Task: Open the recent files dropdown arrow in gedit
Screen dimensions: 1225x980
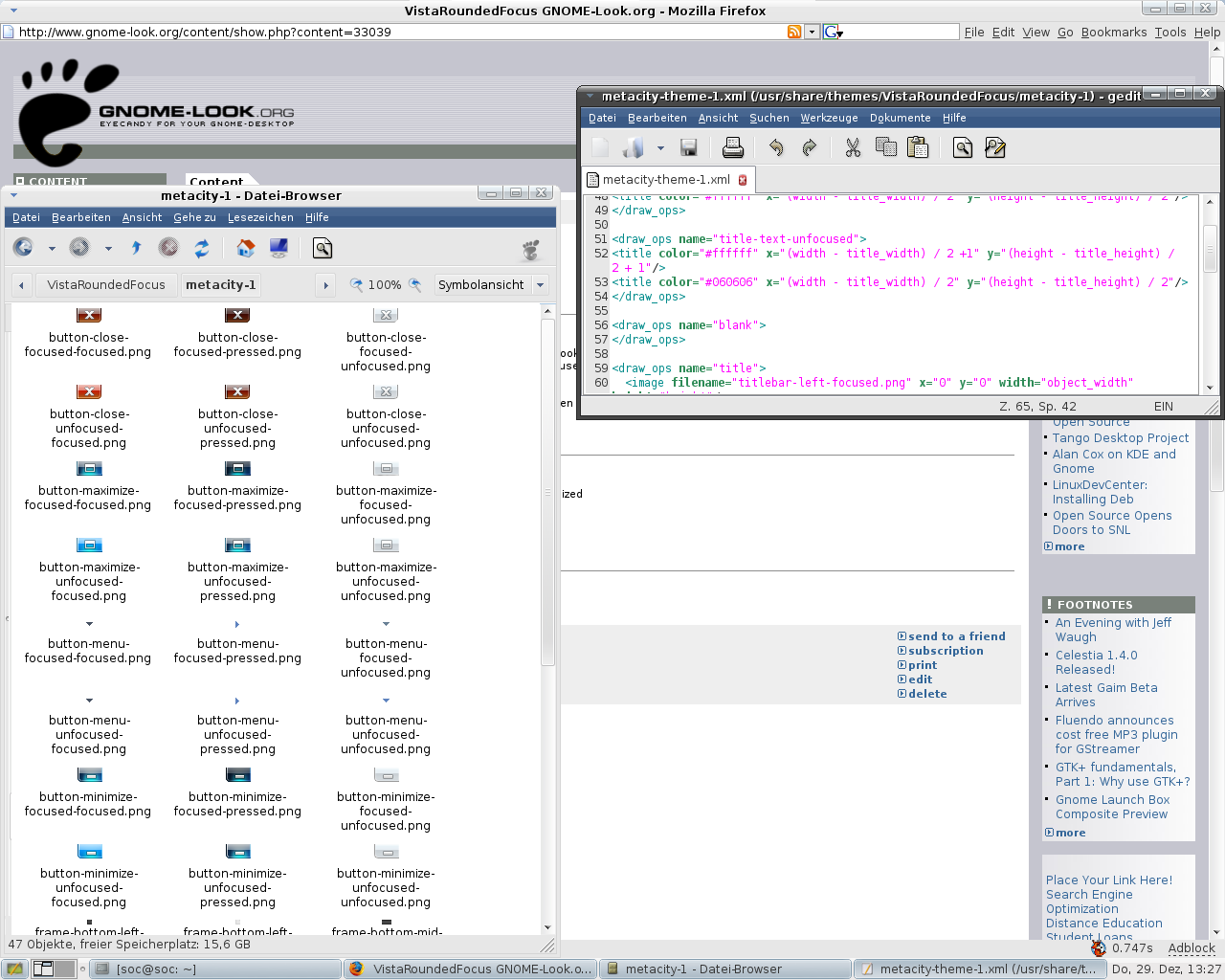Action: [x=660, y=148]
